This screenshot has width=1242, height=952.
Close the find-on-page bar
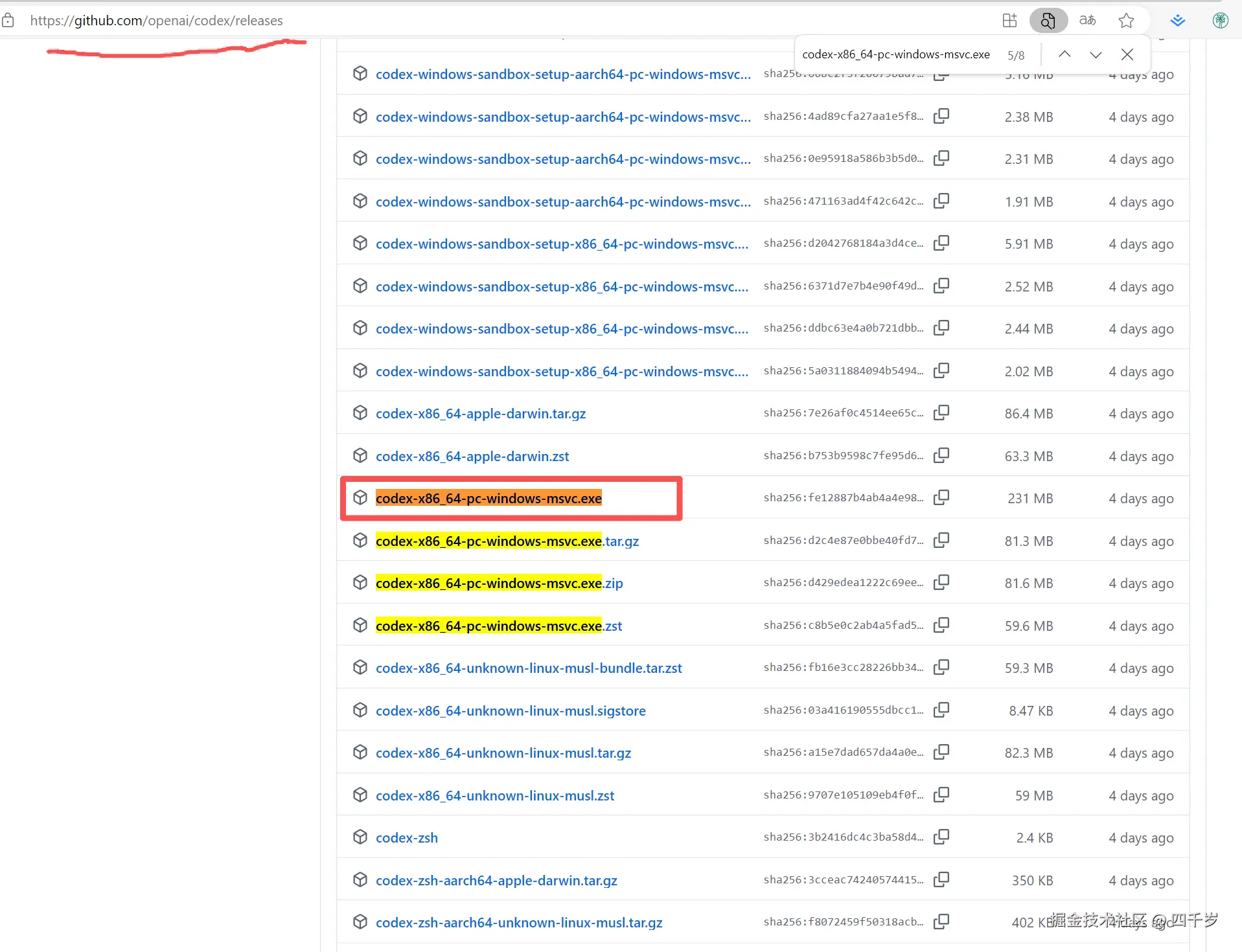coord(1127,54)
